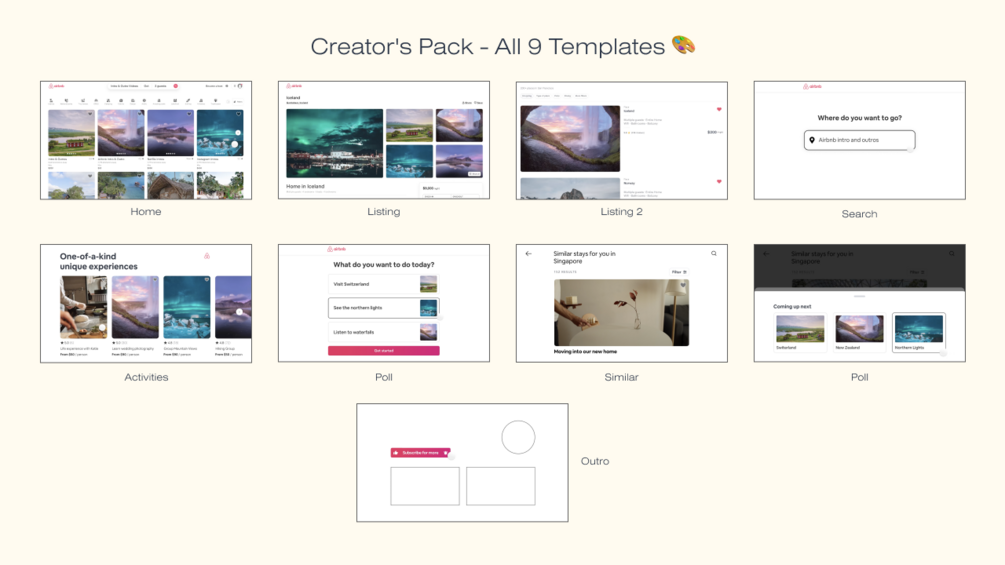Click the heart on the Similar stay photo
The height and width of the screenshot is (565, 1005).
pyautogui.click(x=683, y=285)
